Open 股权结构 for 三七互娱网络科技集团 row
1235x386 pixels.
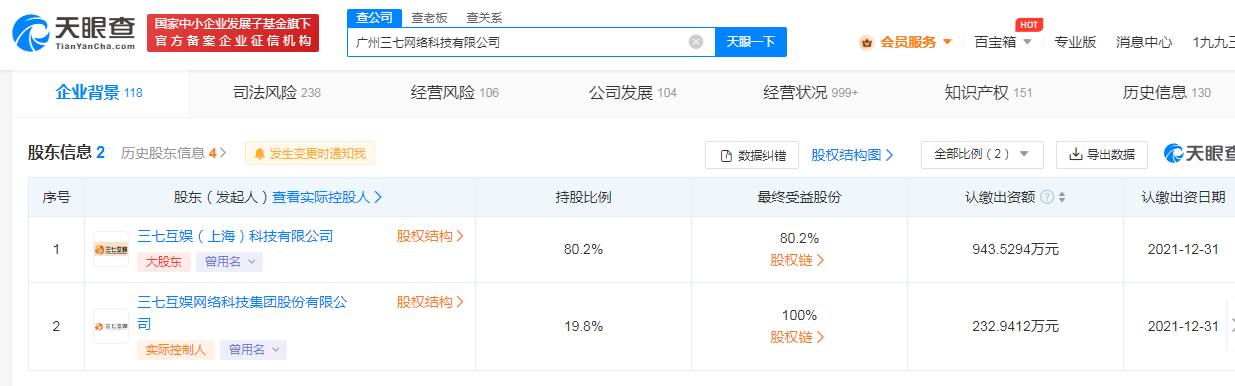click(x=431, y=301)
